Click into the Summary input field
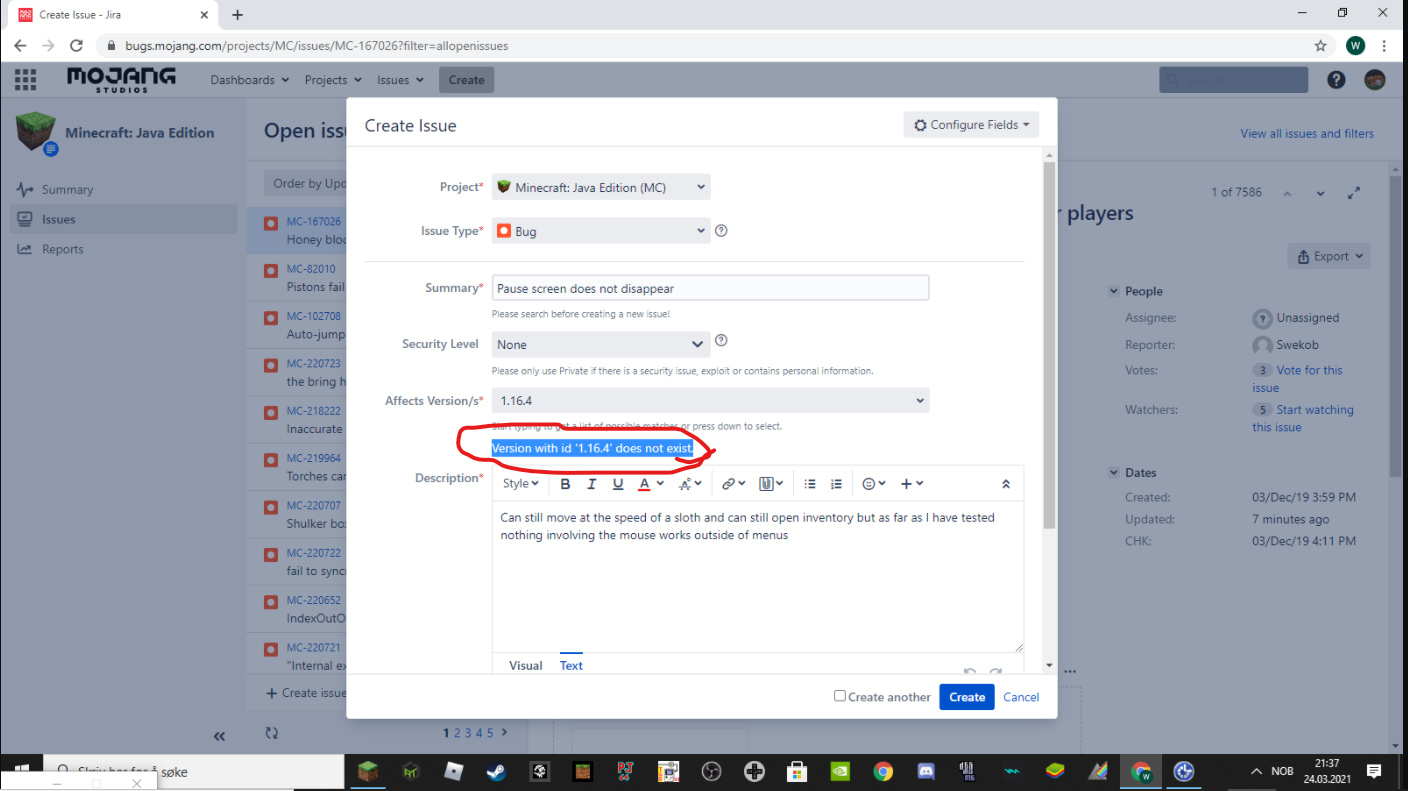The image size is (1408, 791). click(x=710, y=288)
